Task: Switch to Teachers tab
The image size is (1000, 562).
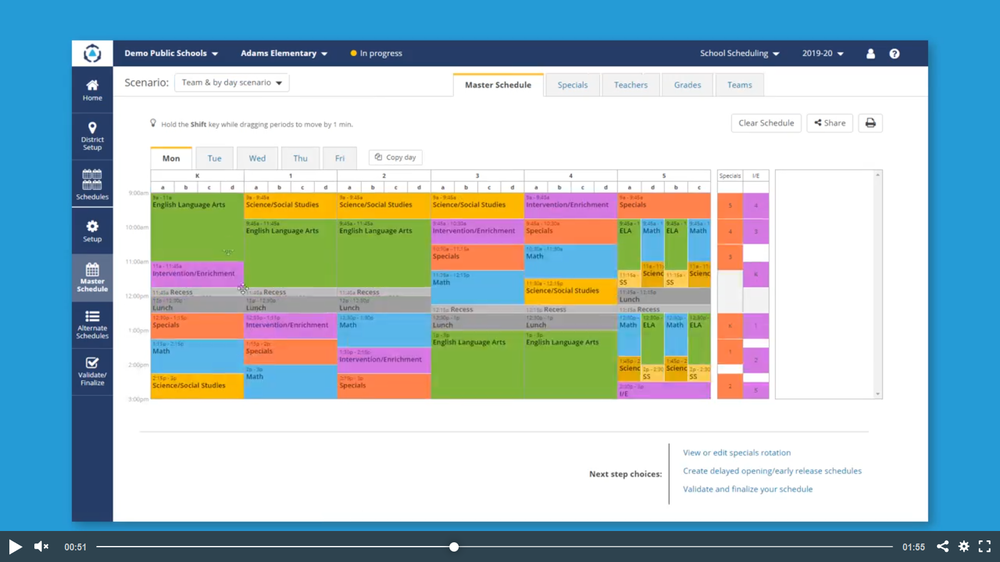Action: pos(631,85)
